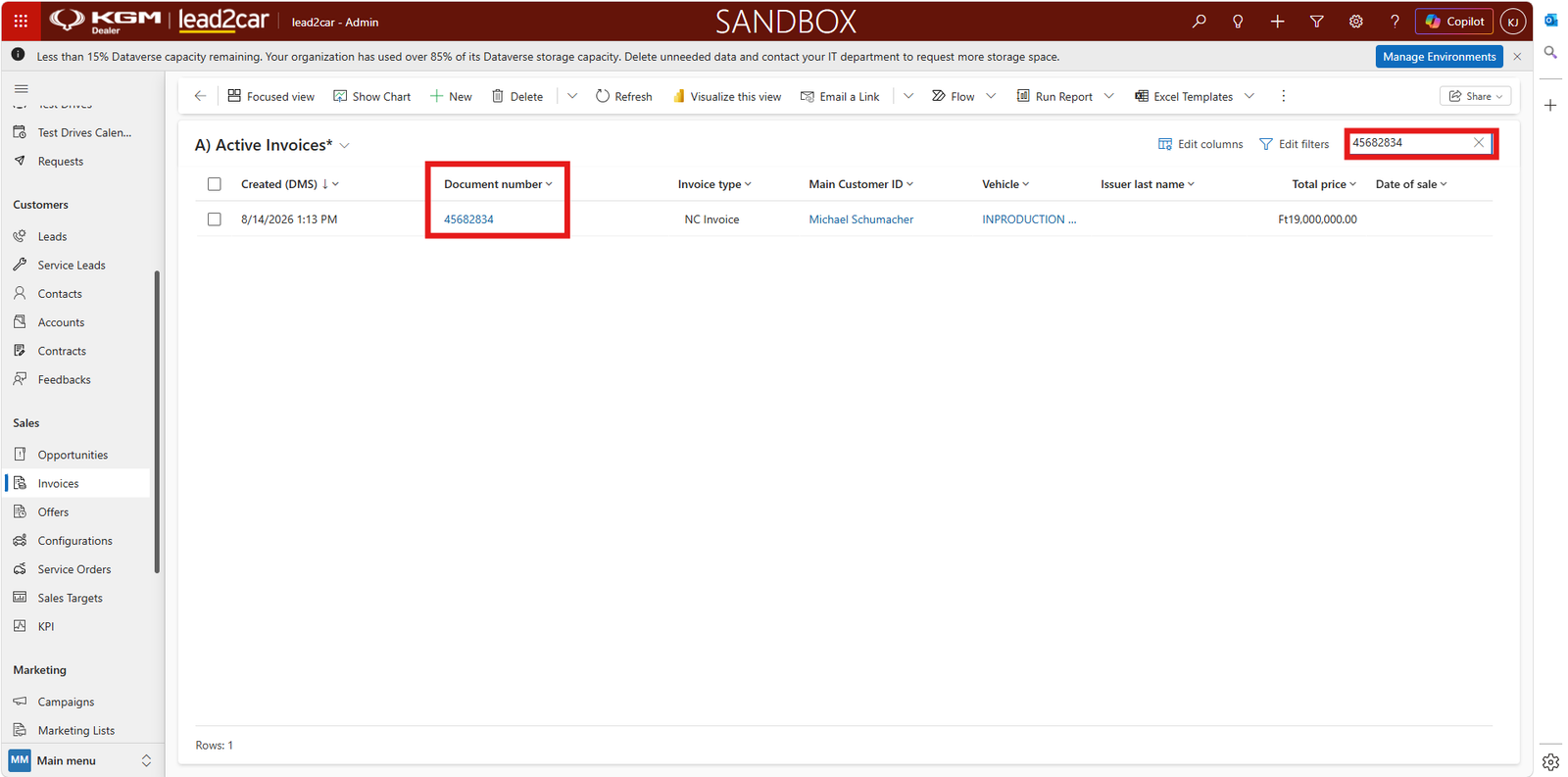
Task: Expand the Email a Link dropdown arrow
Action: pyautogui.click(x=908, y=96)
